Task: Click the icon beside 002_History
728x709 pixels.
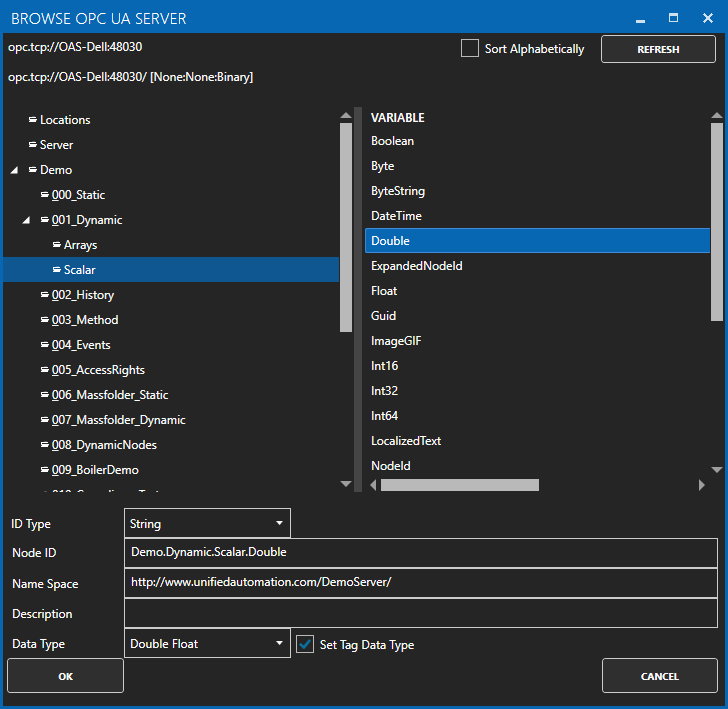Action: tap(45, 295)
